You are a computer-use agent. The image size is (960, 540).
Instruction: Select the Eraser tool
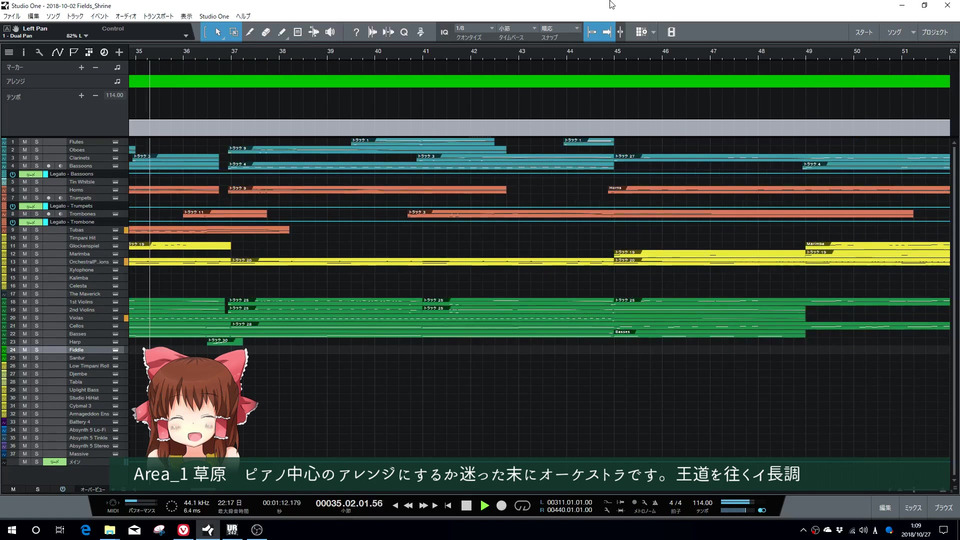click(x=266, y=32)
